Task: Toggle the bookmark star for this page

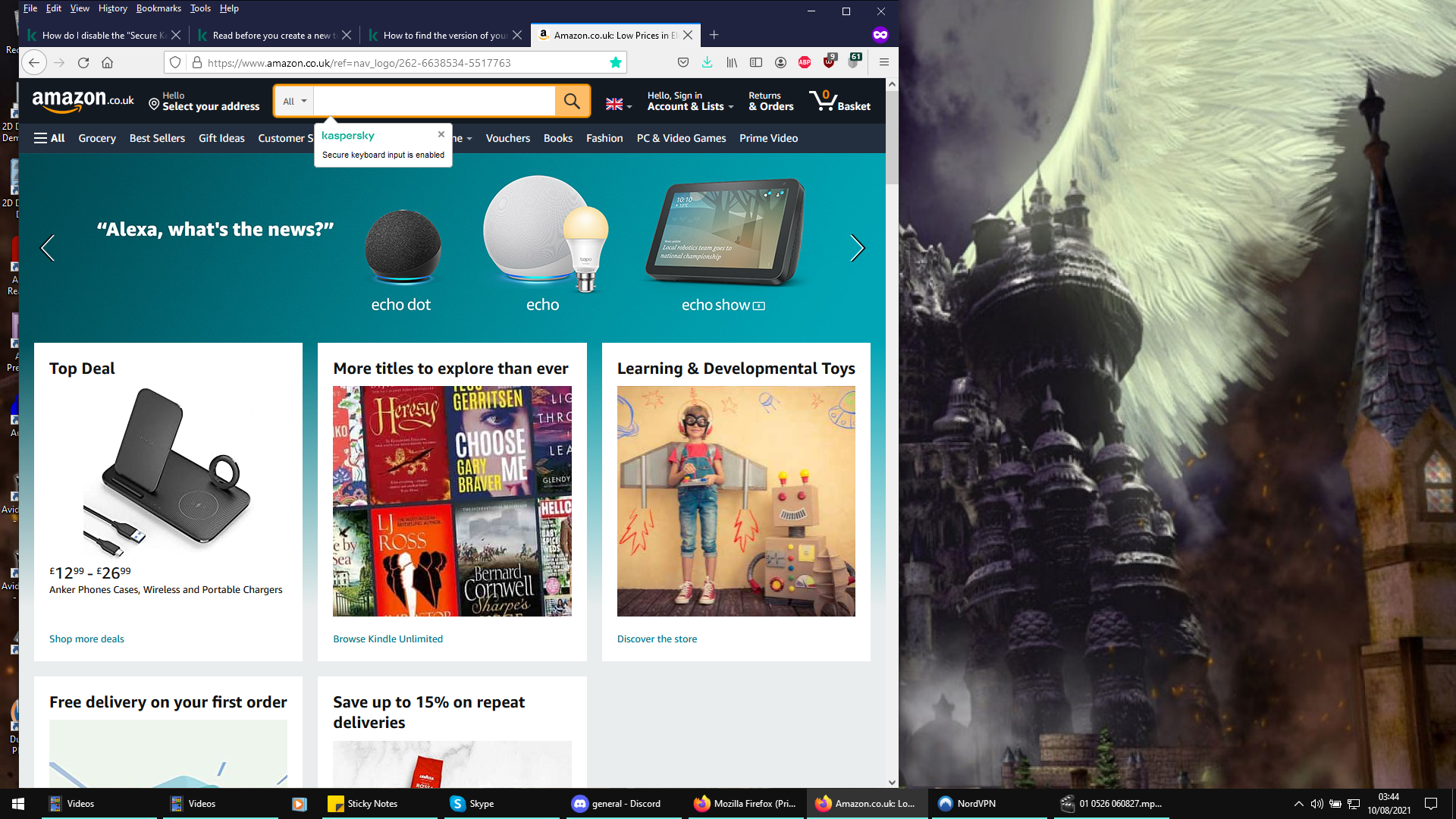Action: (616, 63)
